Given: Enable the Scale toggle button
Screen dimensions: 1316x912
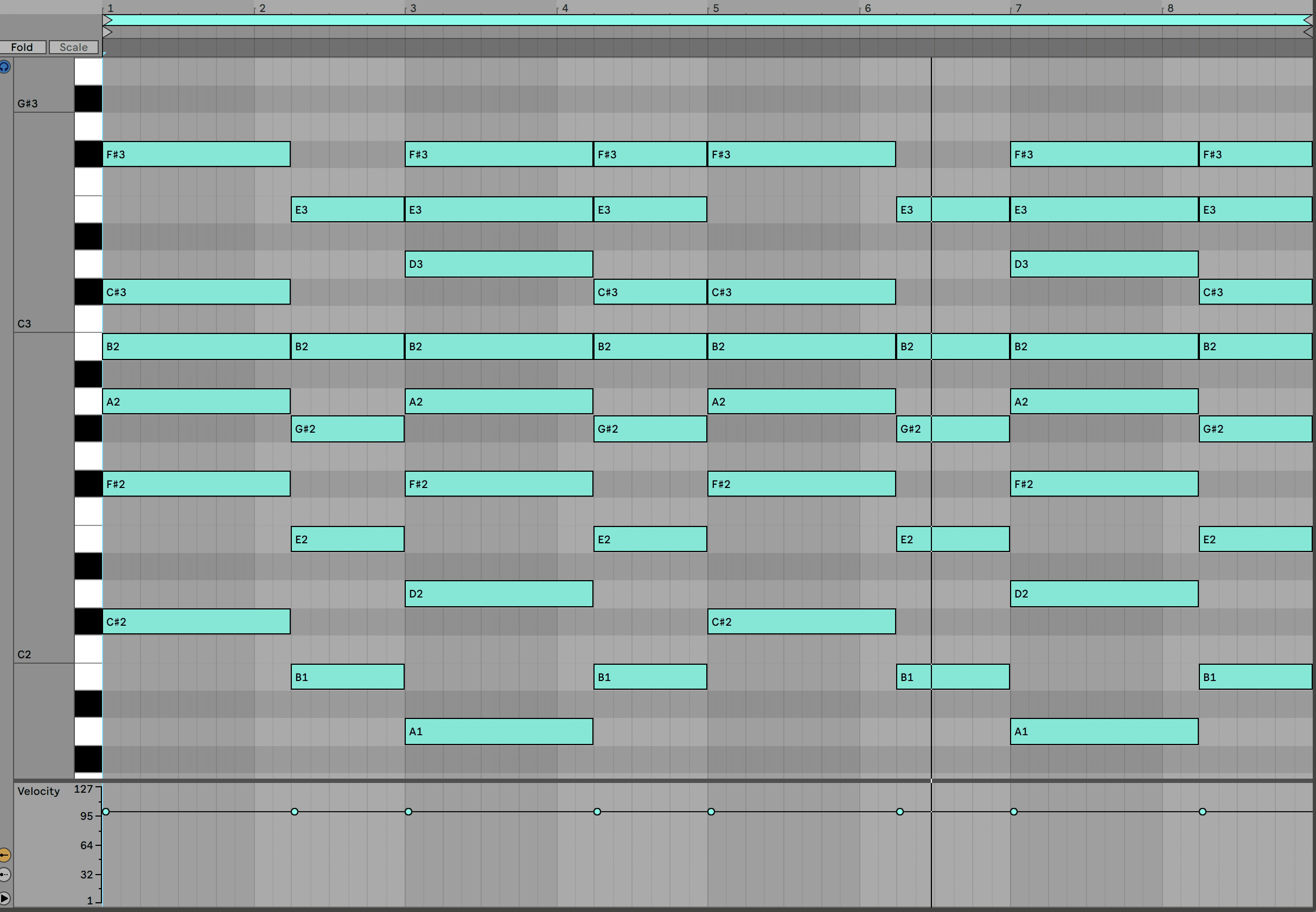Looking at the screenshot, I should pos(74,47).
